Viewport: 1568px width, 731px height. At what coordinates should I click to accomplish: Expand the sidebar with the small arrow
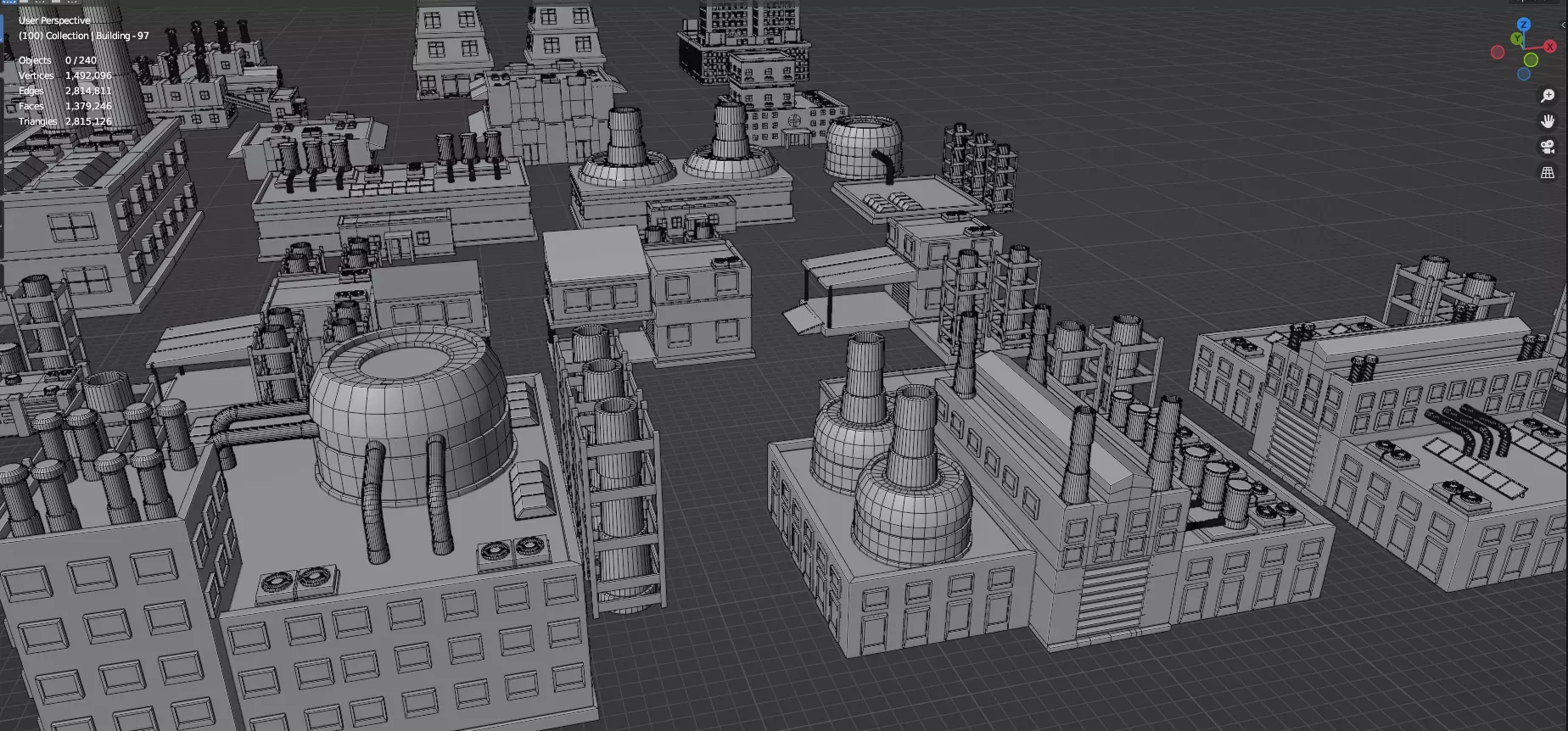pos(1563,25)
